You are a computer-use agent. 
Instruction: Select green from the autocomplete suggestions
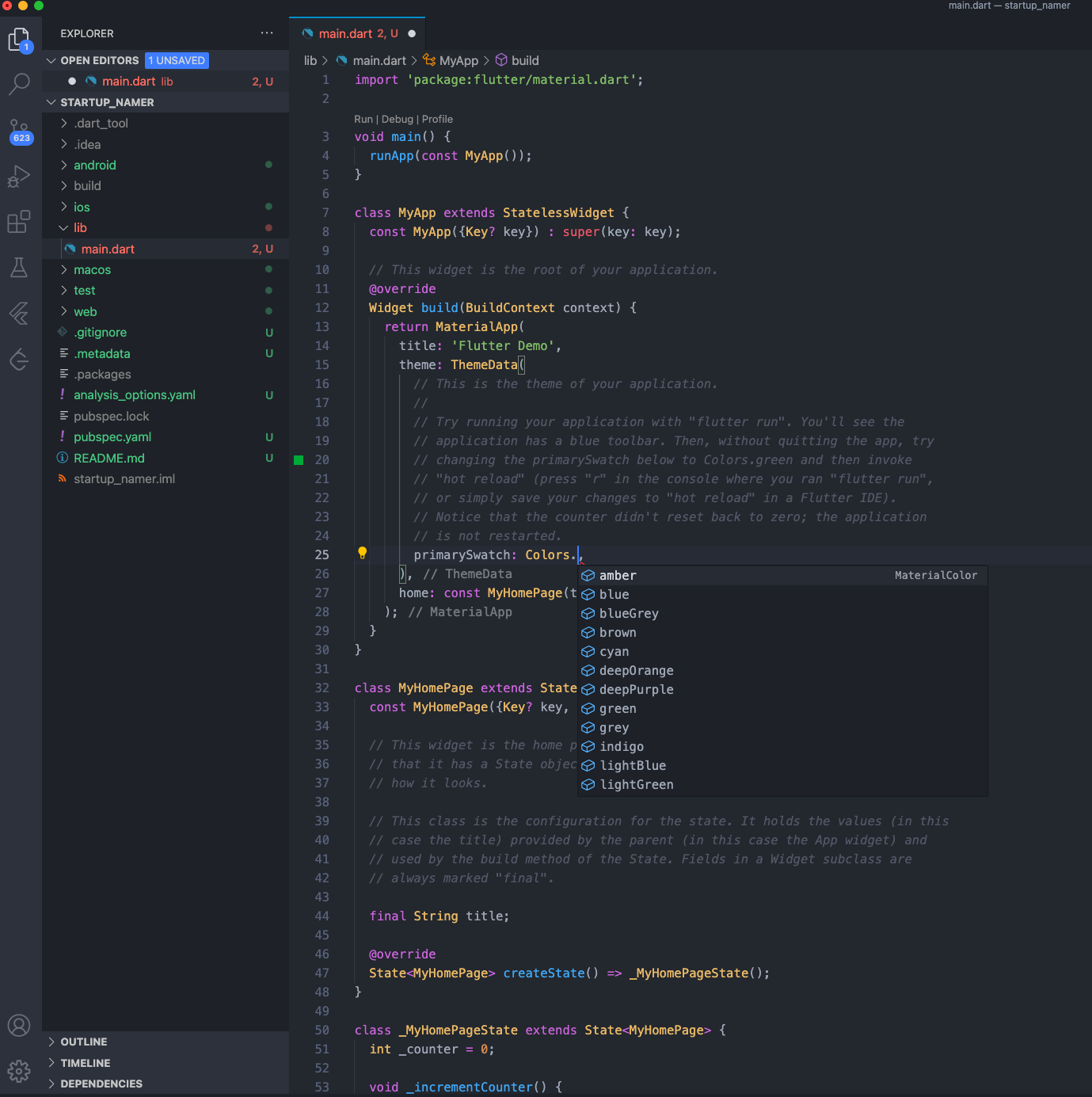[x=617, y=708]
